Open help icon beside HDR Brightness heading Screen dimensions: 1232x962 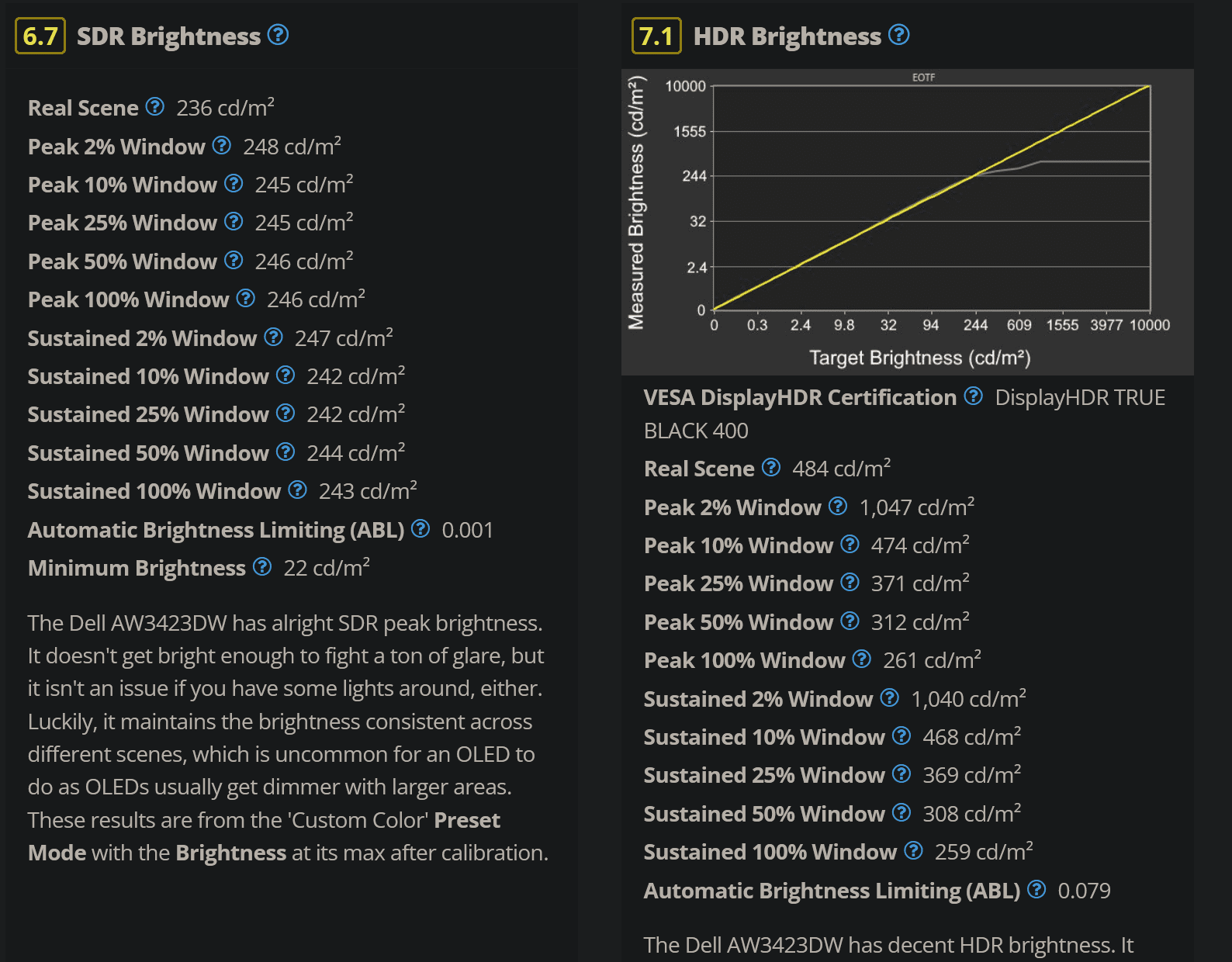coord(898,35)
